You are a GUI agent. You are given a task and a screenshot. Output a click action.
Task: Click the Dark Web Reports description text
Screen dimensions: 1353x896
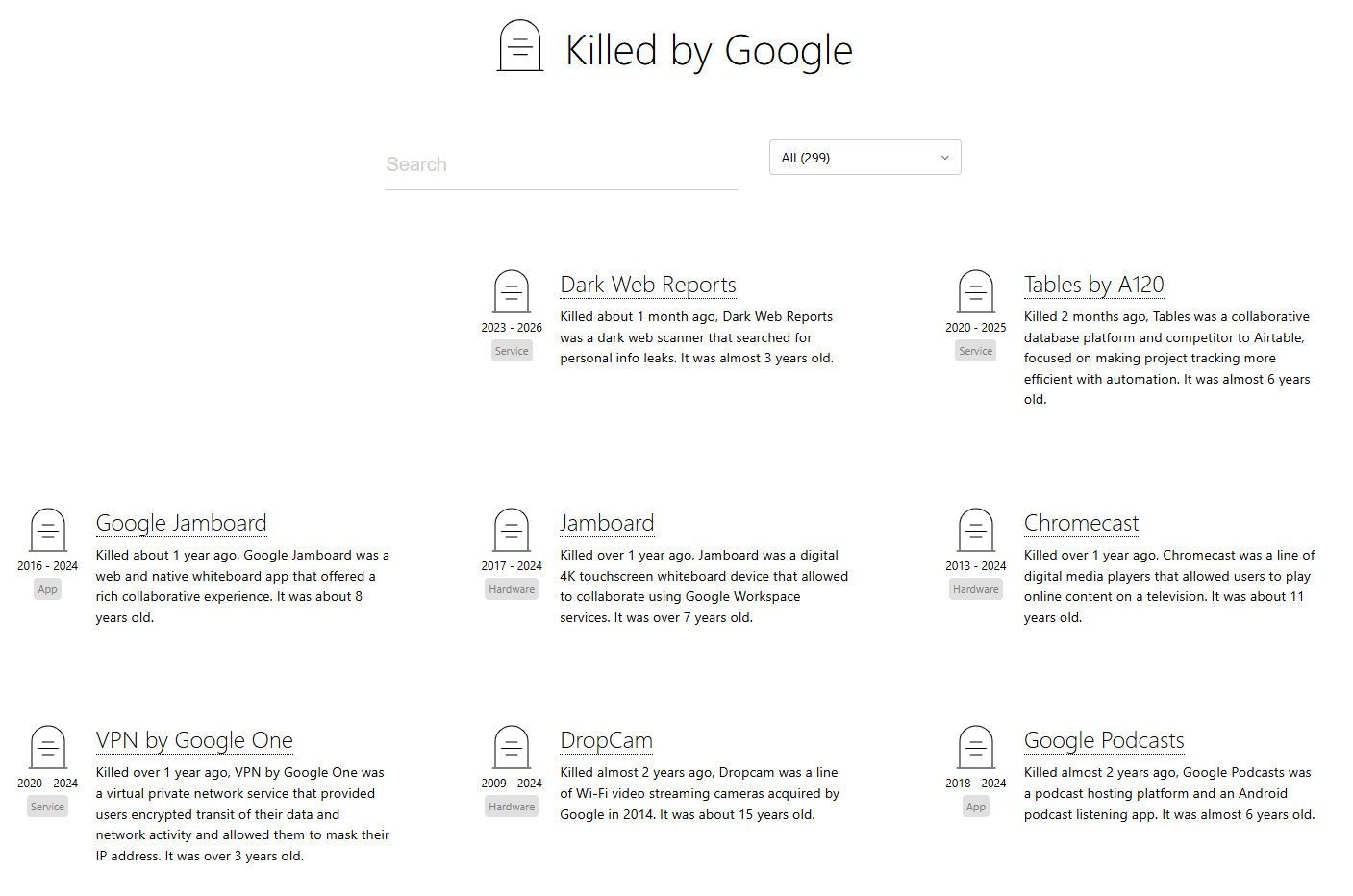697,337
